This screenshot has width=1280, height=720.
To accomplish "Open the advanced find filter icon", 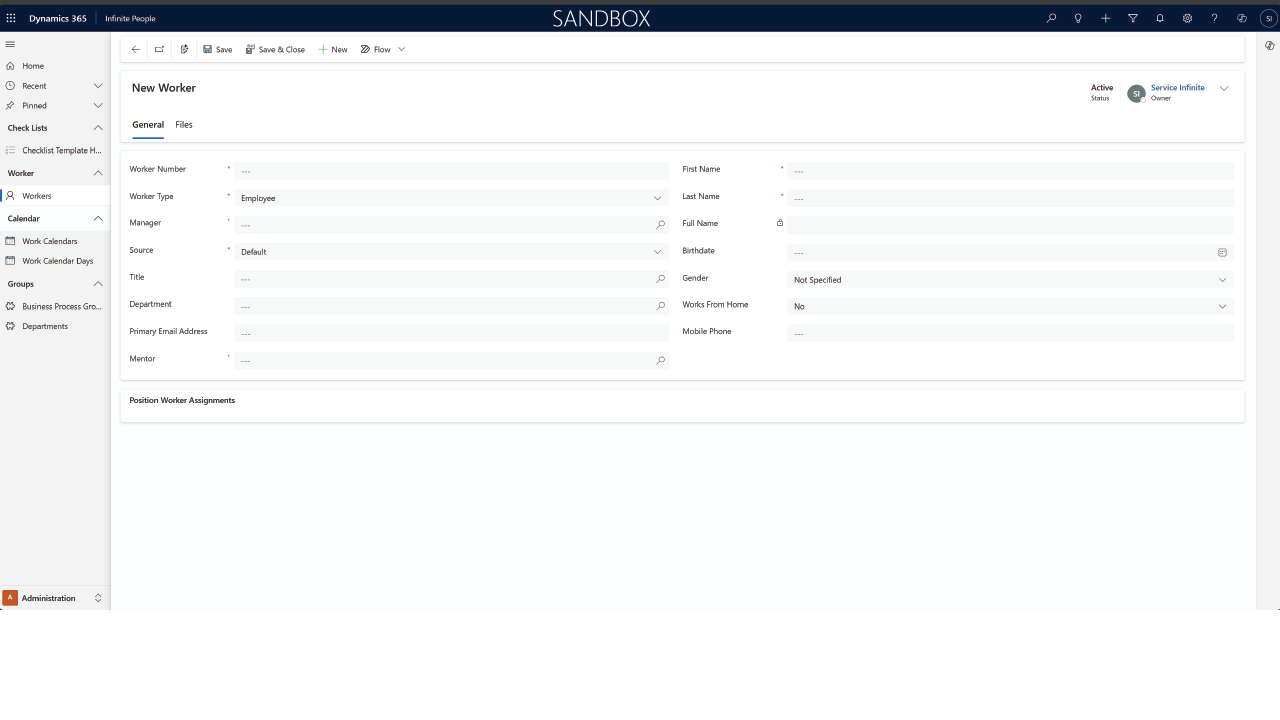I will 1133,18.
